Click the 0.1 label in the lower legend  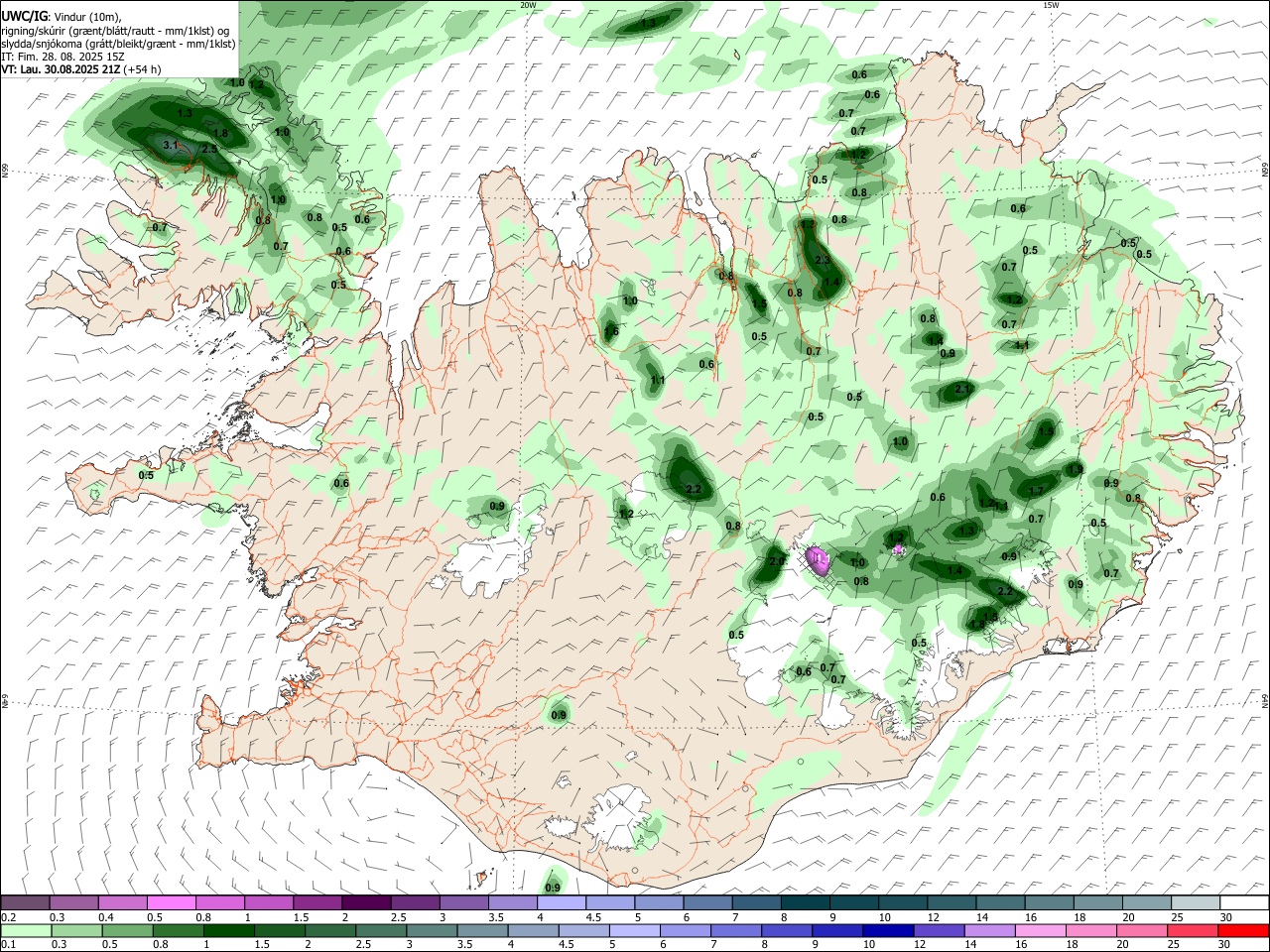9,945
